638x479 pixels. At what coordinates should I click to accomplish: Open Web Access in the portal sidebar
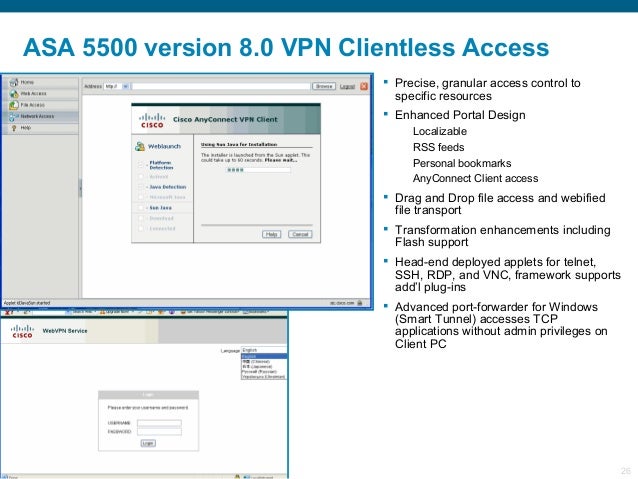[x=40, y=94]
